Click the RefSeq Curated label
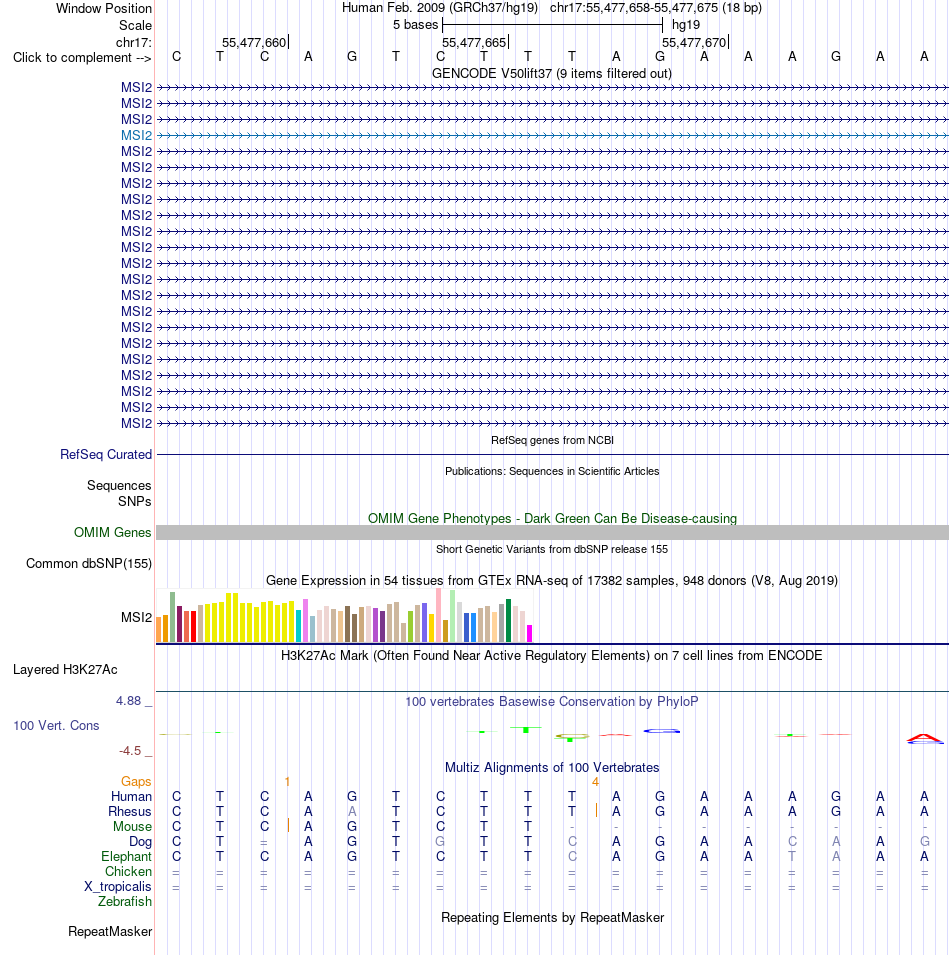Viewport: 950px width, 955px height. (106, 454)
